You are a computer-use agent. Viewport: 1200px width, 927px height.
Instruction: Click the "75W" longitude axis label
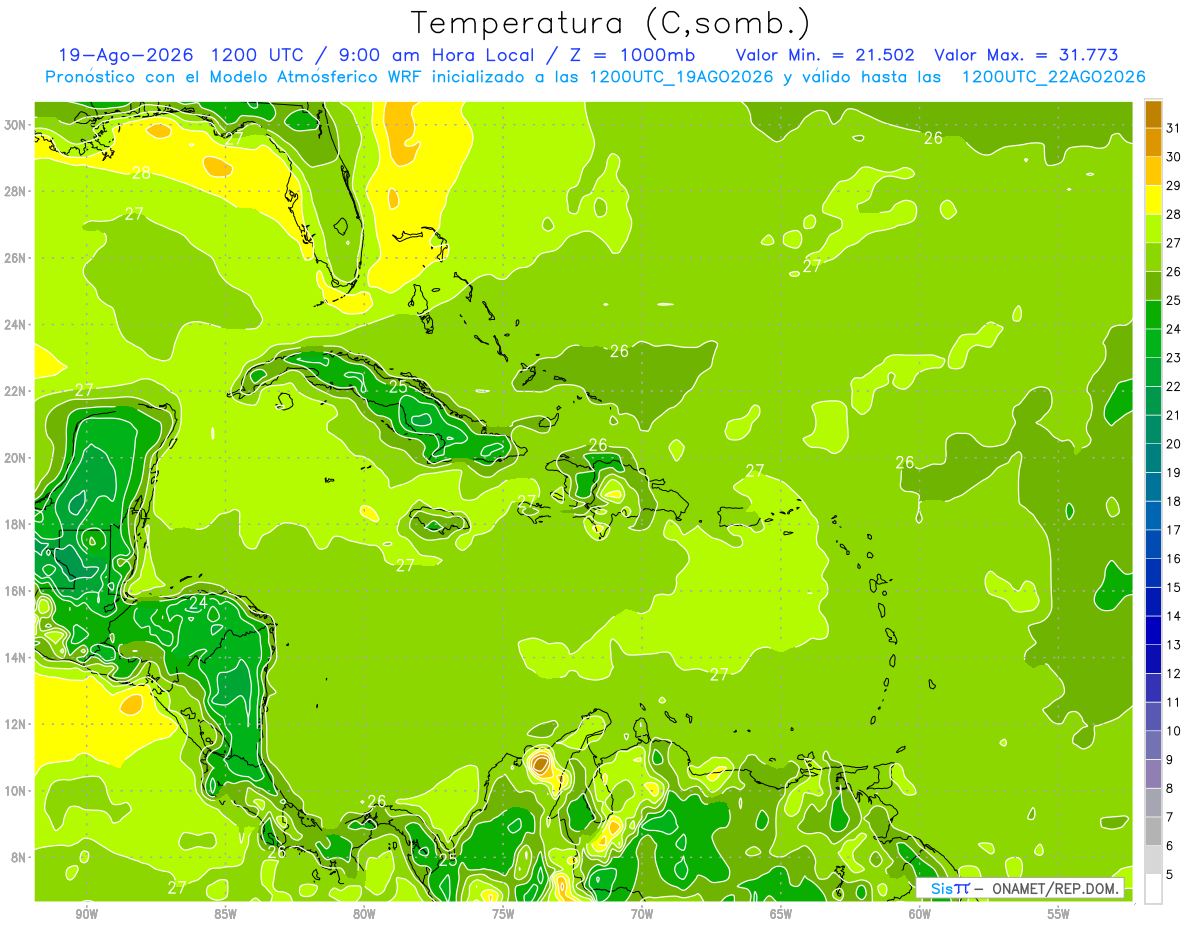tap(503, 914)
